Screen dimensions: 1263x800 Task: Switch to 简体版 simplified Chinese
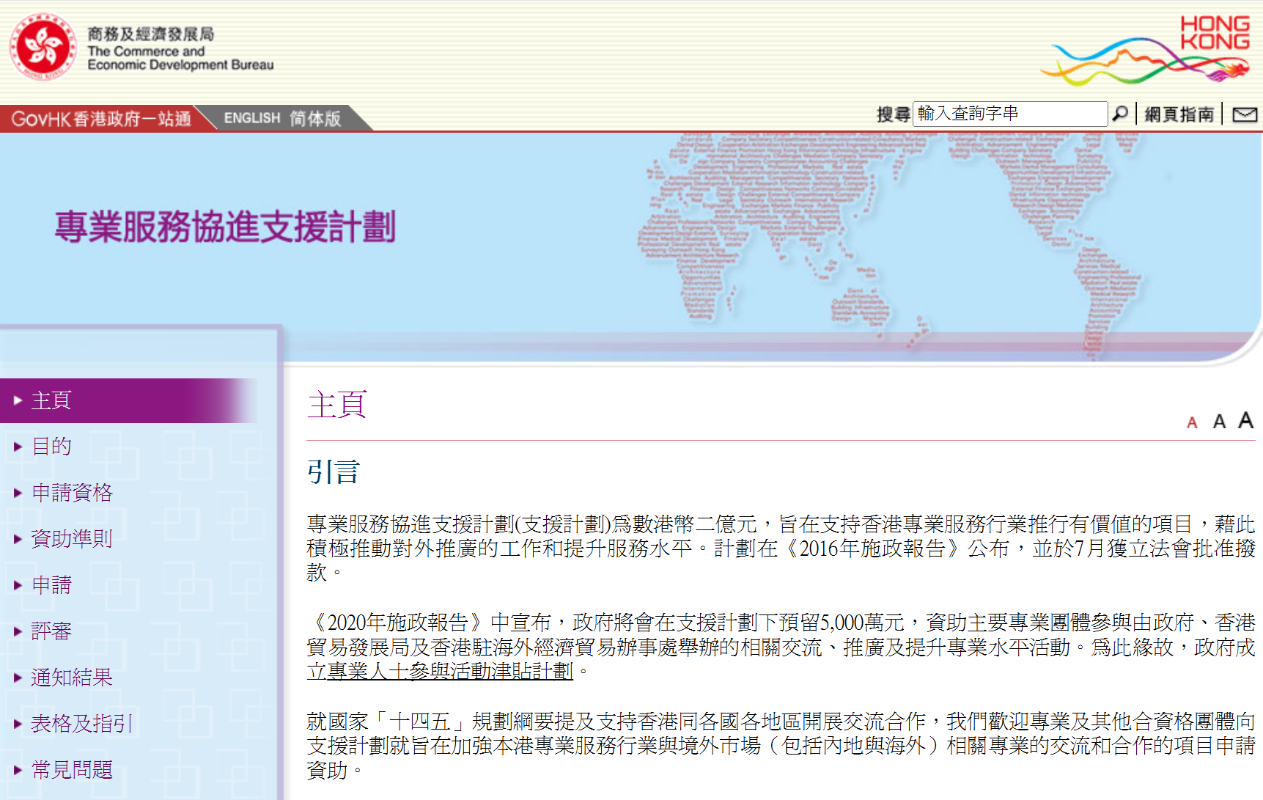pos(315,118)
